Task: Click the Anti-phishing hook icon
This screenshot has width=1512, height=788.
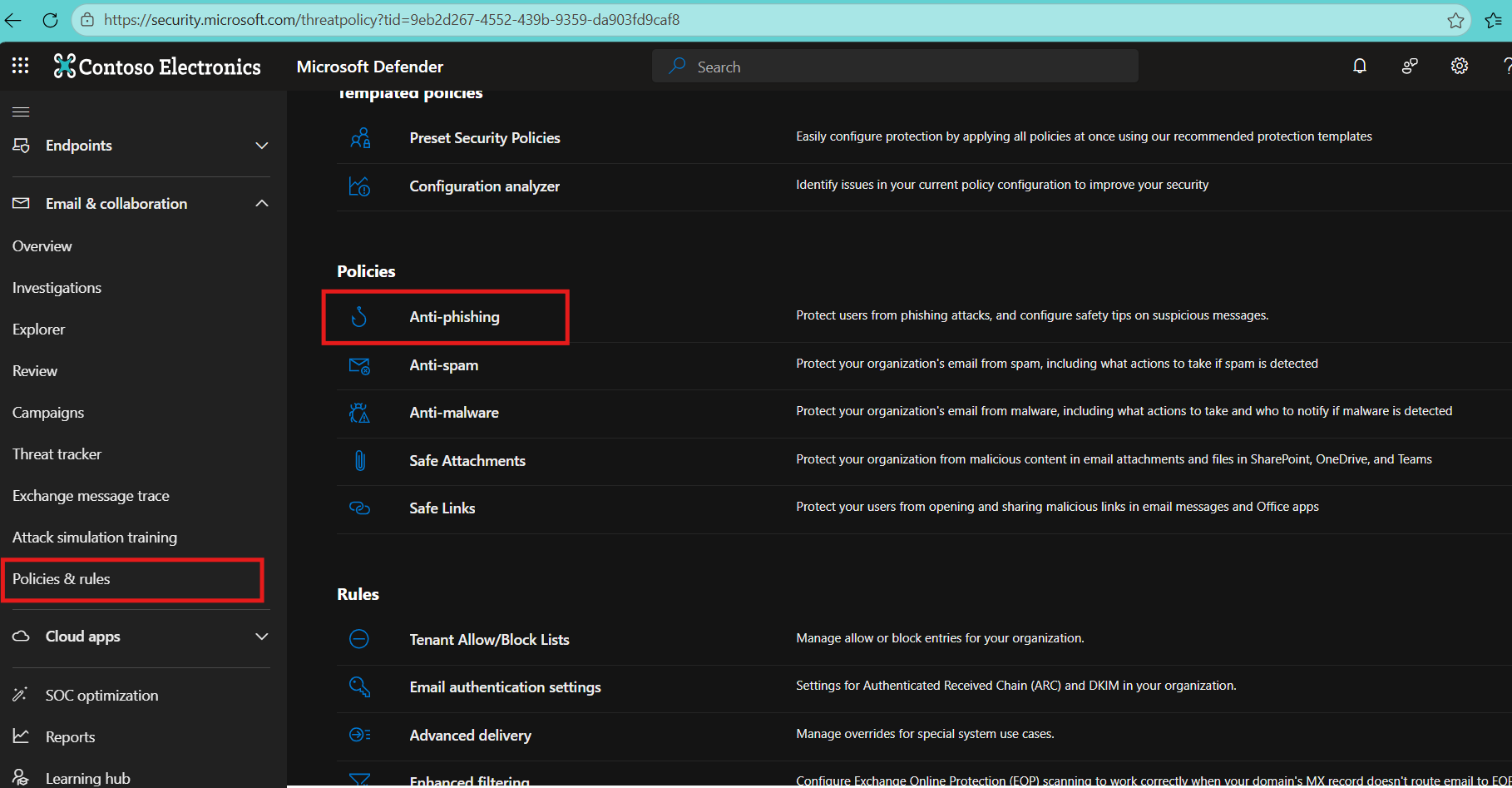Action: click(x=359, y=317)
